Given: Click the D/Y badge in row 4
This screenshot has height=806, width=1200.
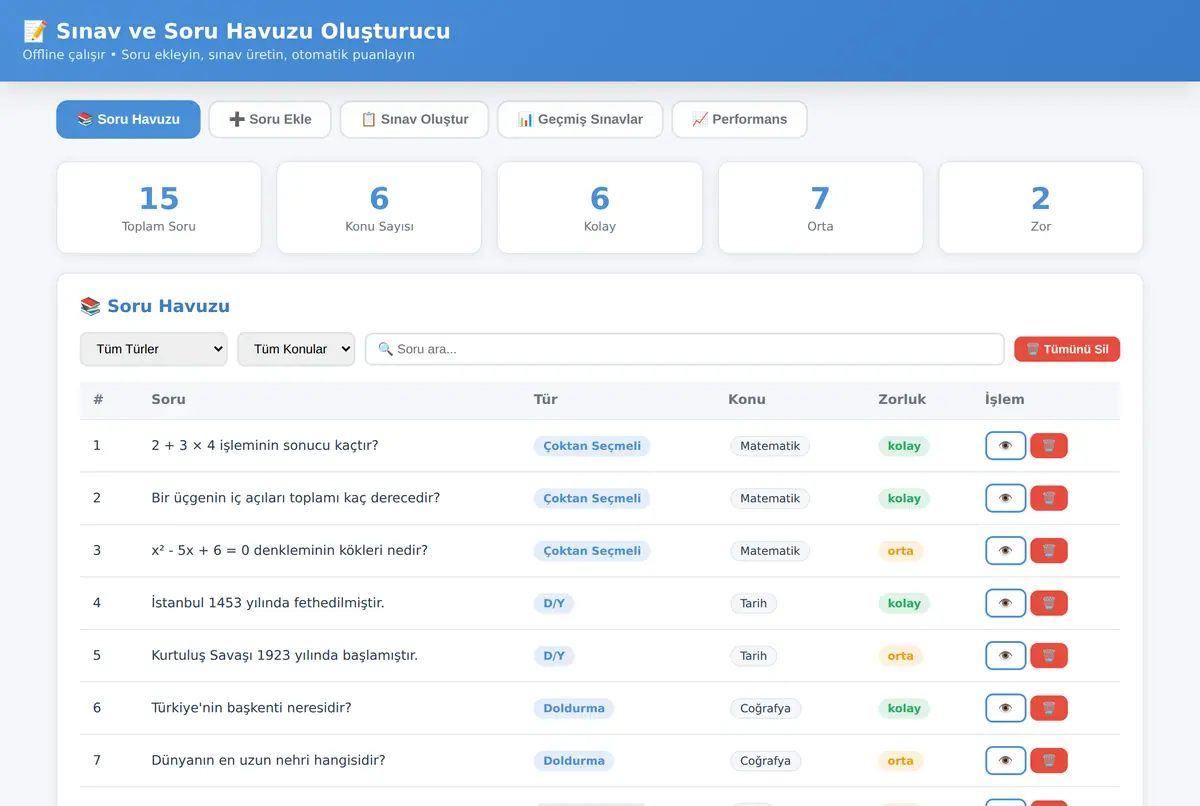Looking at the screenshot, I should point(554,603).
